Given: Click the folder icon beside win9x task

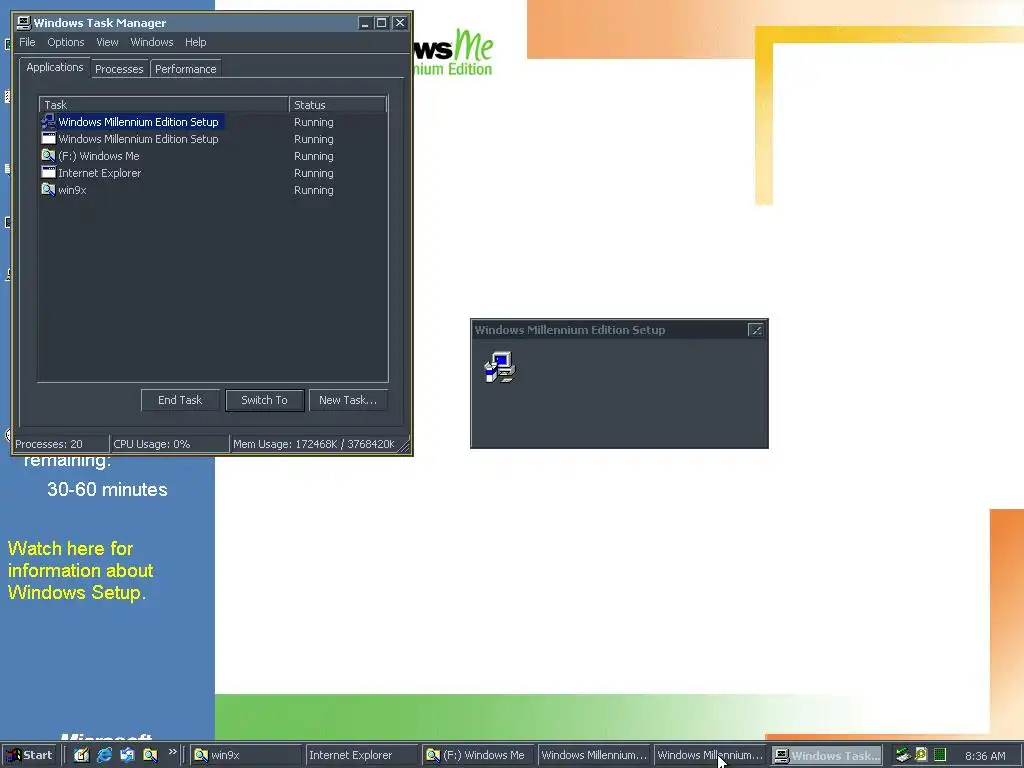Looking at the screenshot, I should (48, 189).
